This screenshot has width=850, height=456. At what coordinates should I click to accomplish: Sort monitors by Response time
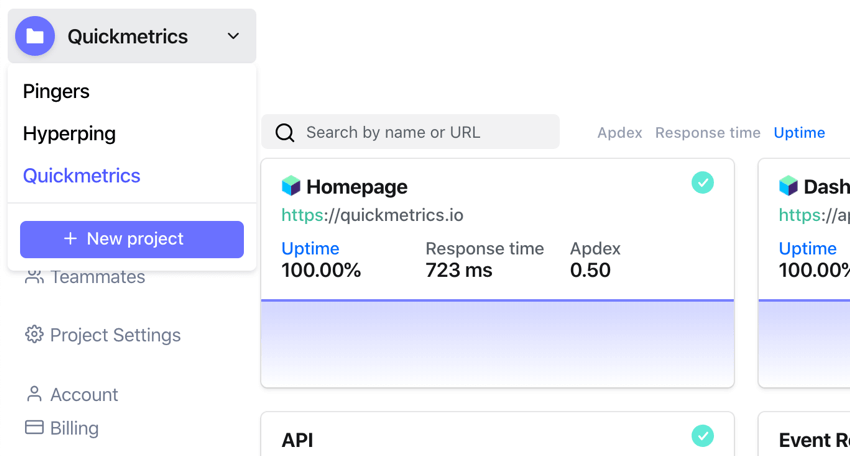(x=707, y=133)
